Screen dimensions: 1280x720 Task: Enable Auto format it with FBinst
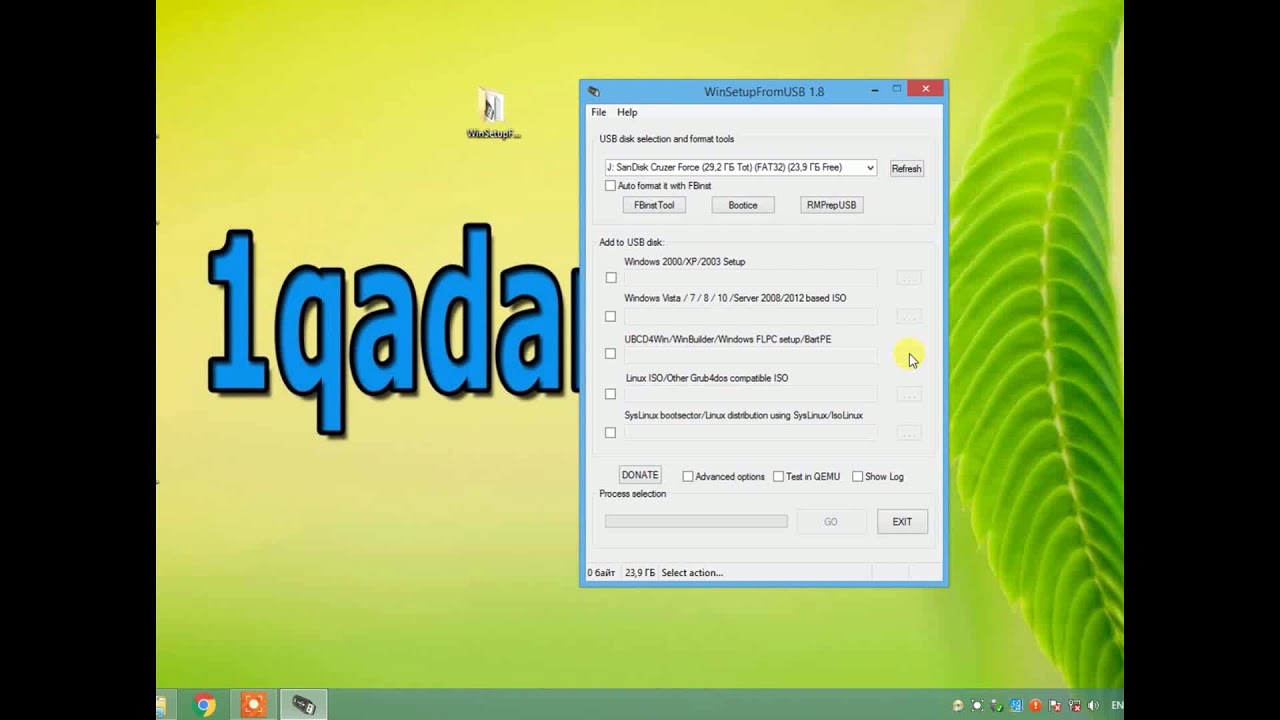[610, 186]
